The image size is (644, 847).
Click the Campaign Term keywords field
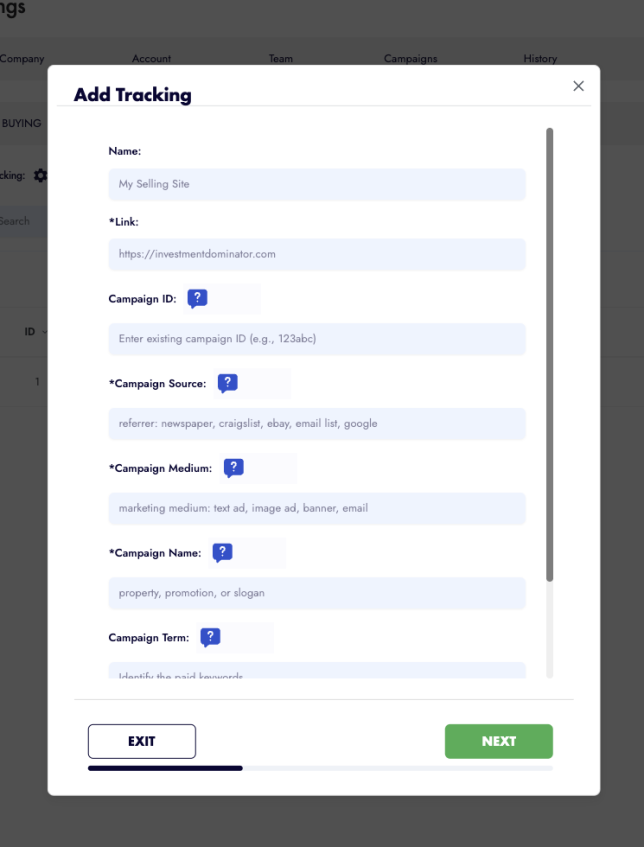click(x=316, y=671)
